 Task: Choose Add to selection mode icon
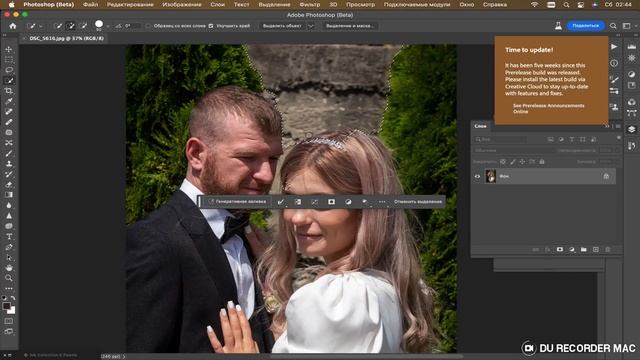71,26
